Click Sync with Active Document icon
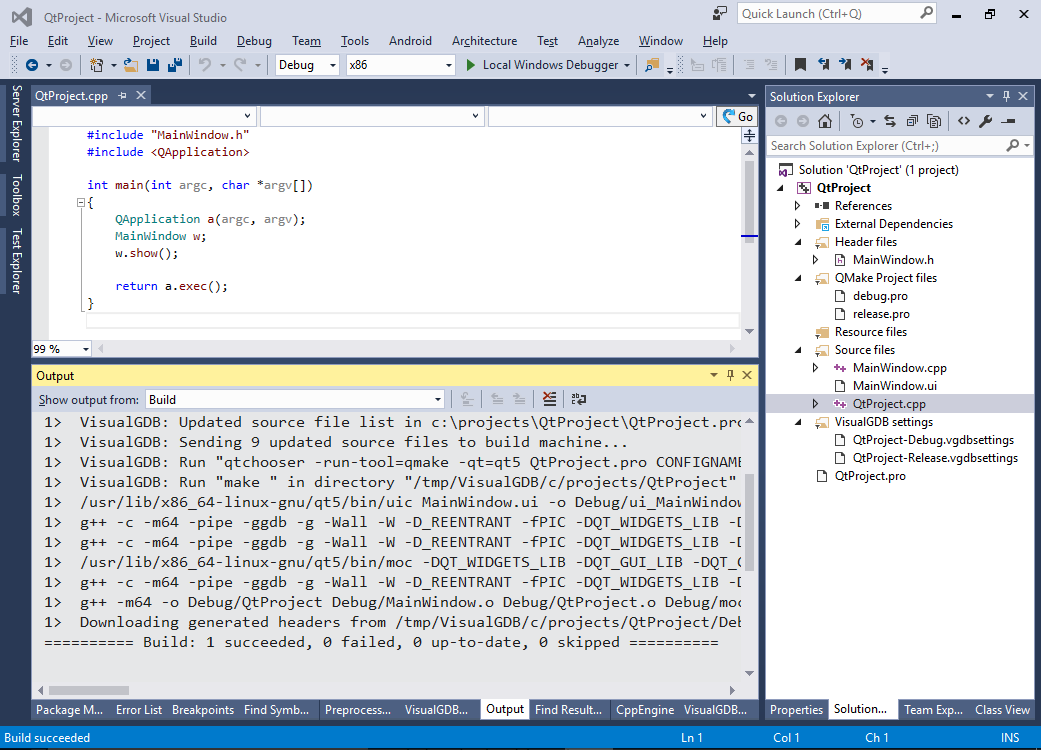The height and width of the screenshot is (750, 1041). tap(890, 121)
